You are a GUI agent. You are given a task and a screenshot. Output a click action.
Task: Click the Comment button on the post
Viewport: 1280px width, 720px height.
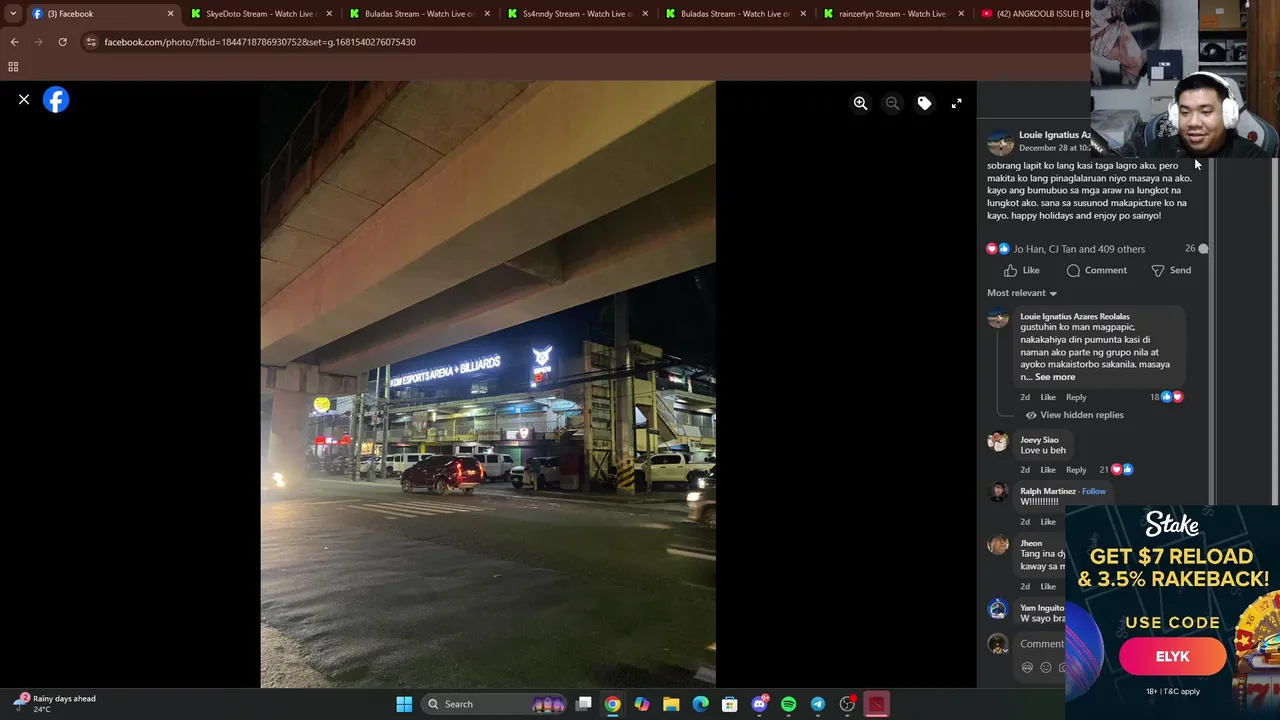coord(1097,270)
